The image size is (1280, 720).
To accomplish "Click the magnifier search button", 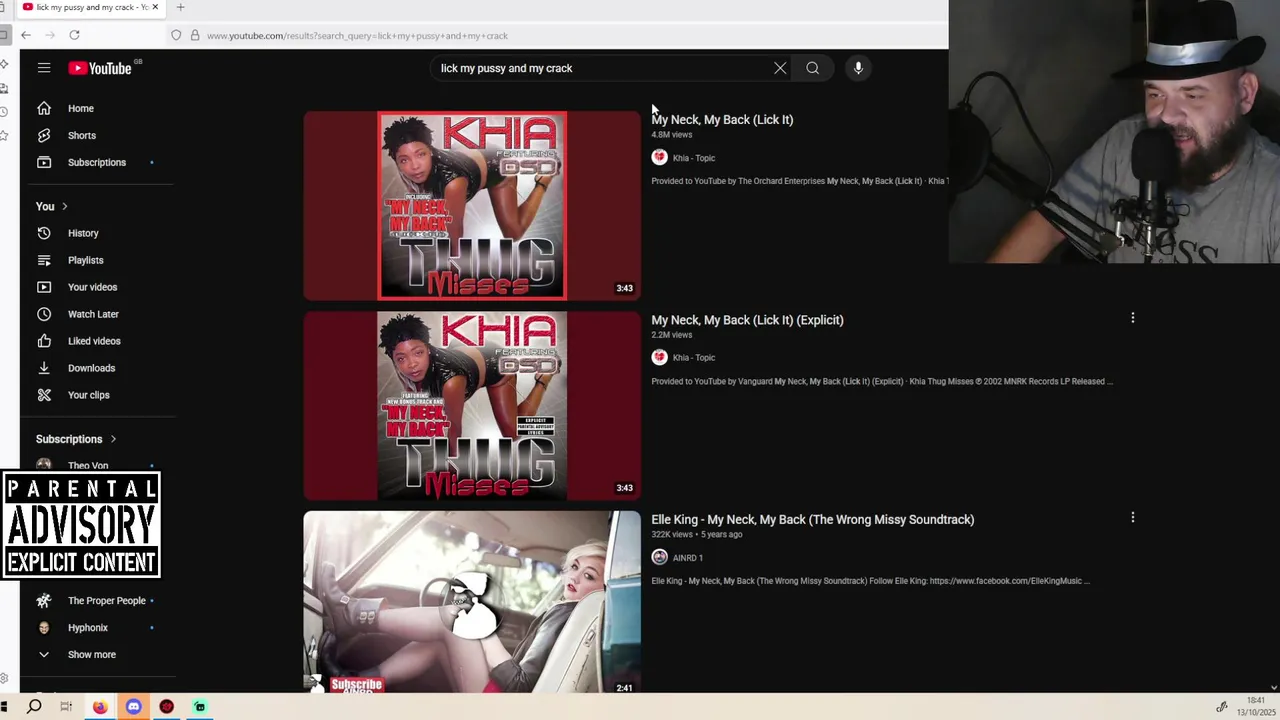I will point(812,68).
